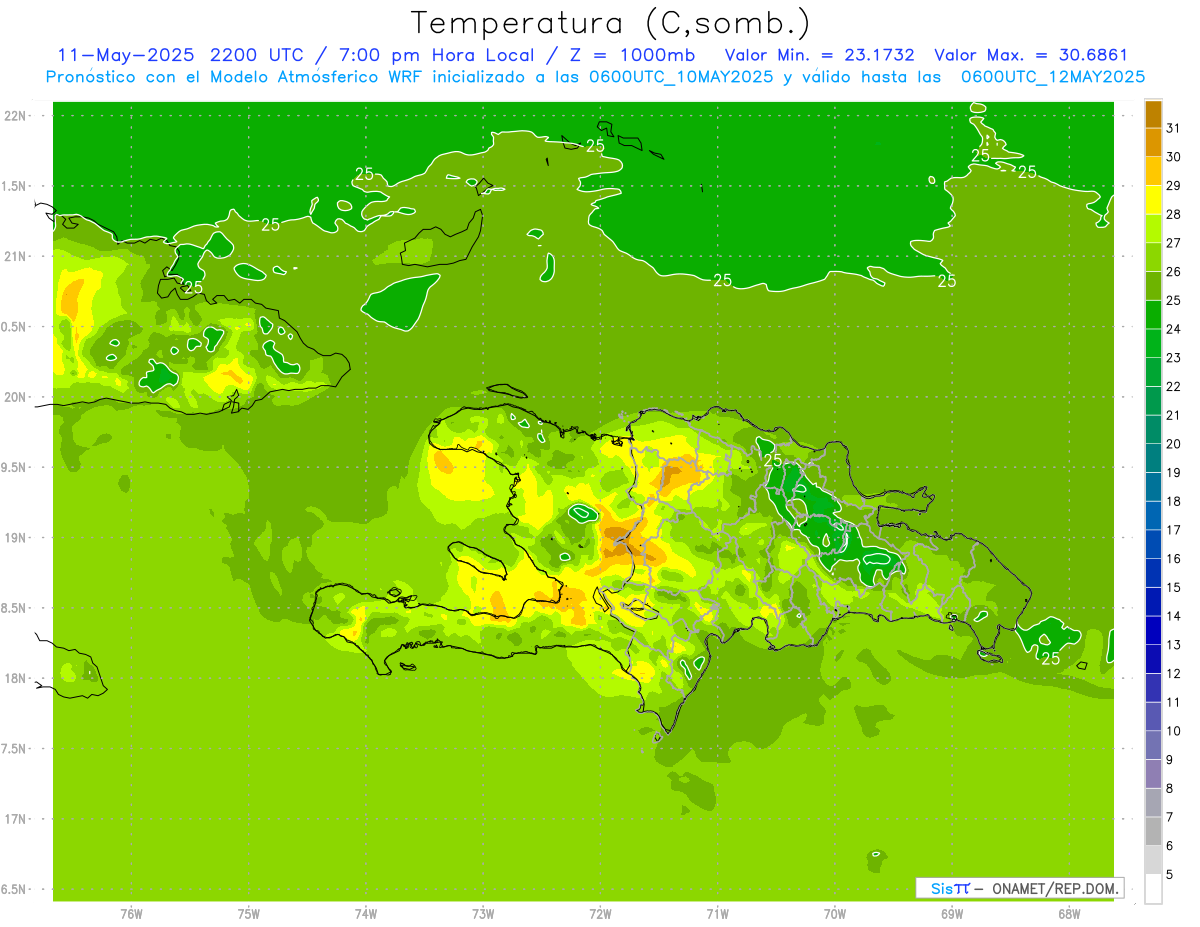1200x927 pixels.
Task: Click the colorbar label '25'
Action: 1174,300
